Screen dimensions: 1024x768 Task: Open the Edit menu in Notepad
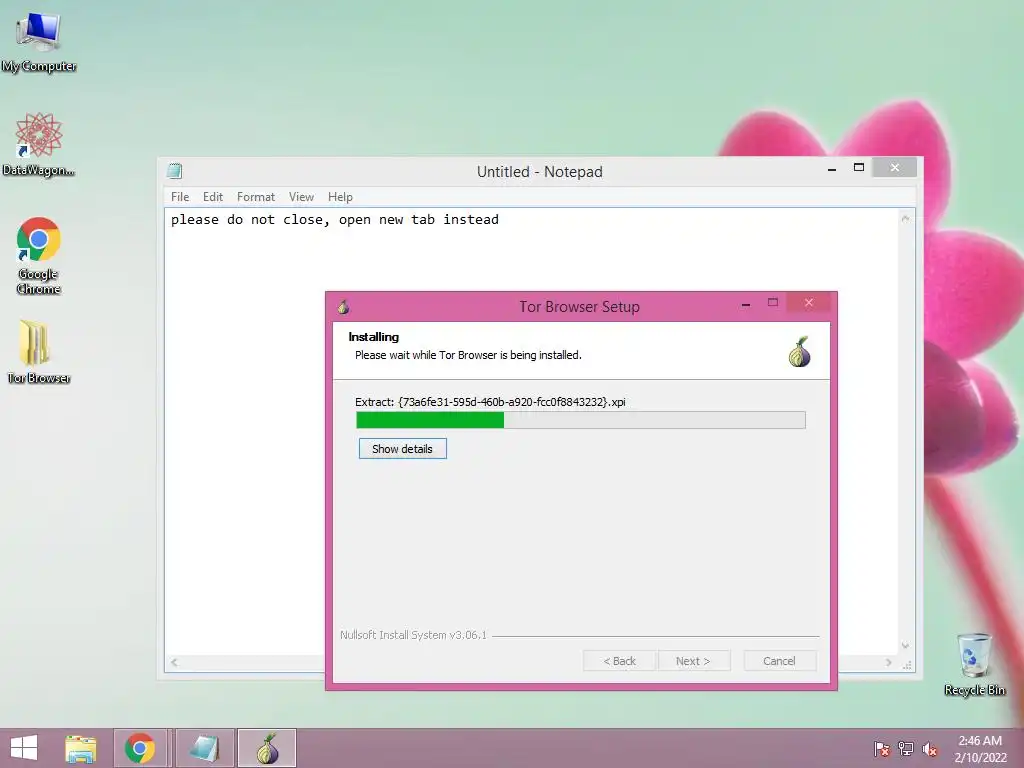pos(213,197)
